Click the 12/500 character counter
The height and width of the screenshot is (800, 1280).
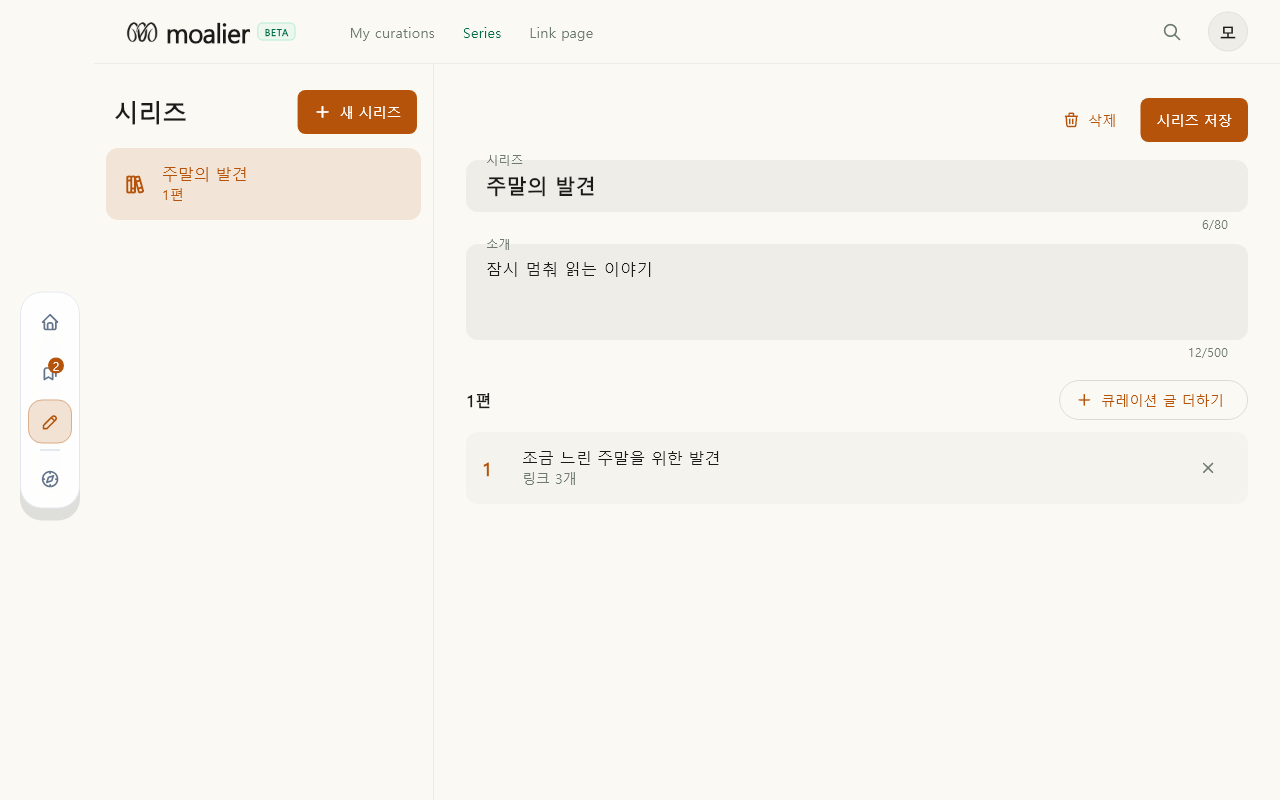click(x=1208, y=353)
